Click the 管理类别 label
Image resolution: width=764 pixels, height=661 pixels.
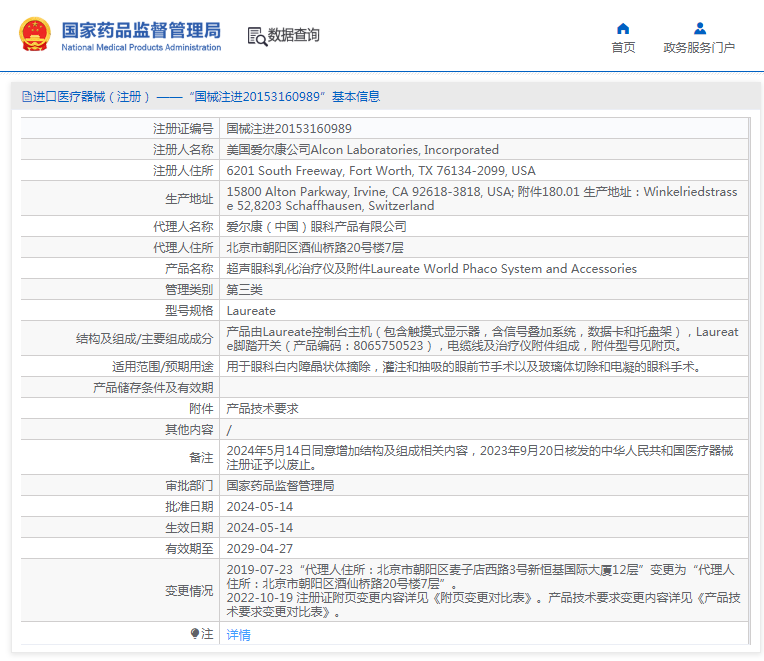(x=189, y=289)
